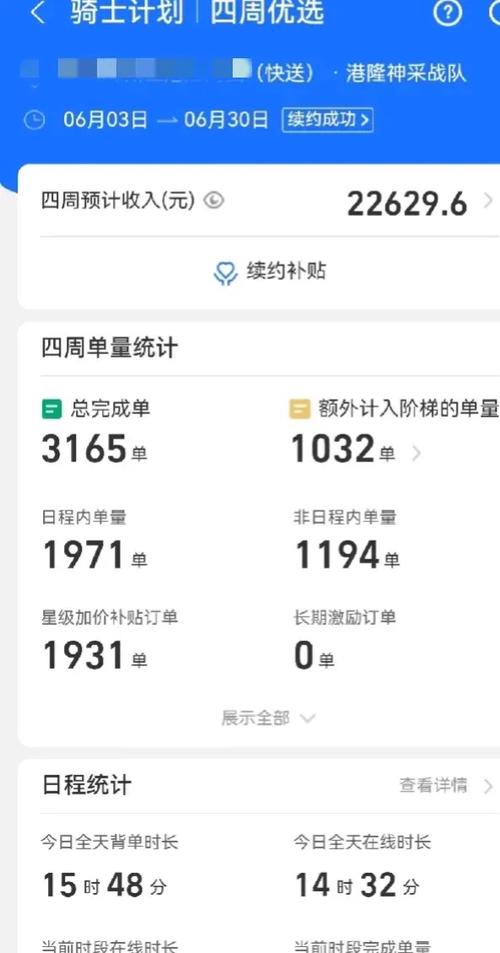Tap the (快送) delivery type label
This screenshot has width=500, height=953.
[x=286, y=74]
